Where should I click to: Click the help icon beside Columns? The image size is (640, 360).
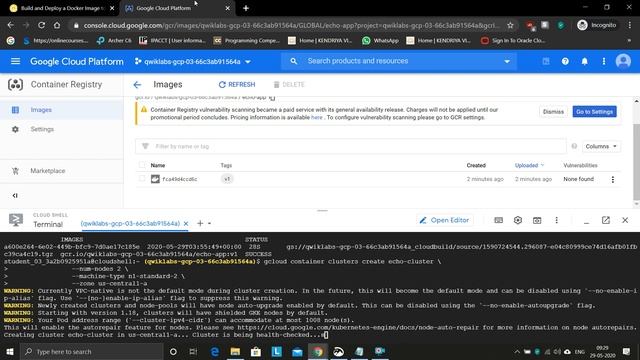[574, 146]
